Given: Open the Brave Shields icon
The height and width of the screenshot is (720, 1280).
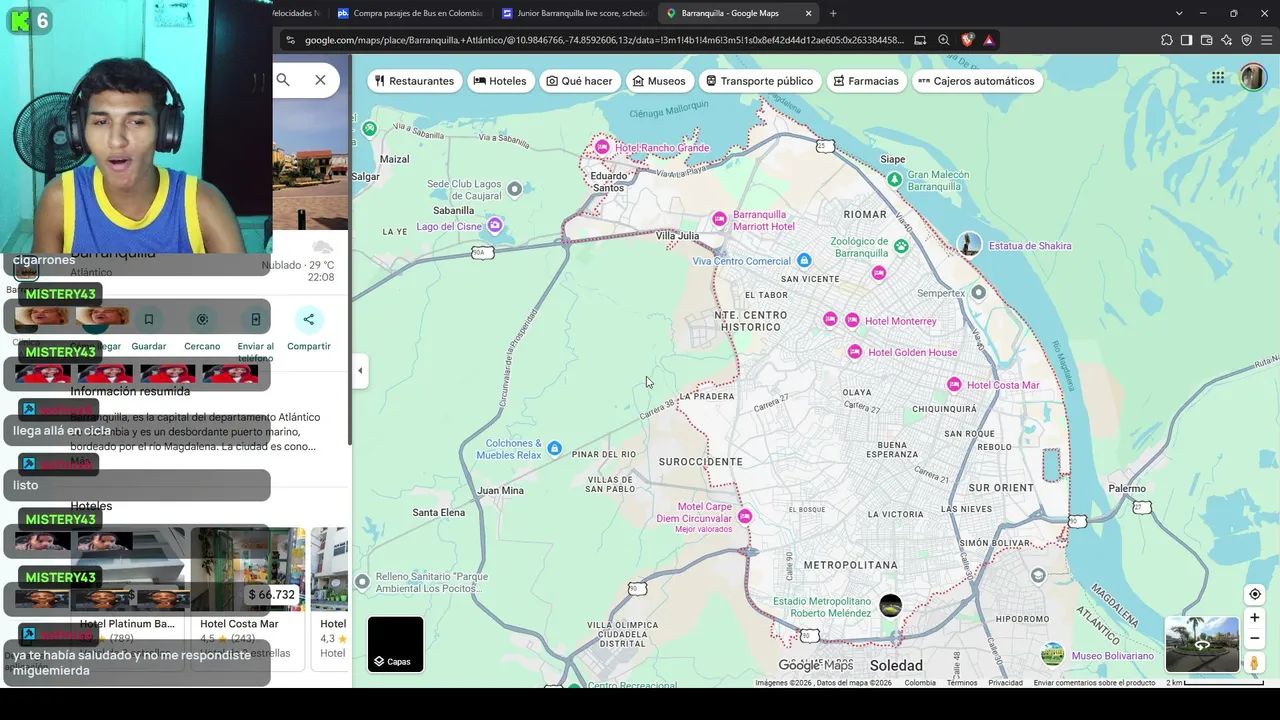Looking at the screenshot, I should (967, 40).
